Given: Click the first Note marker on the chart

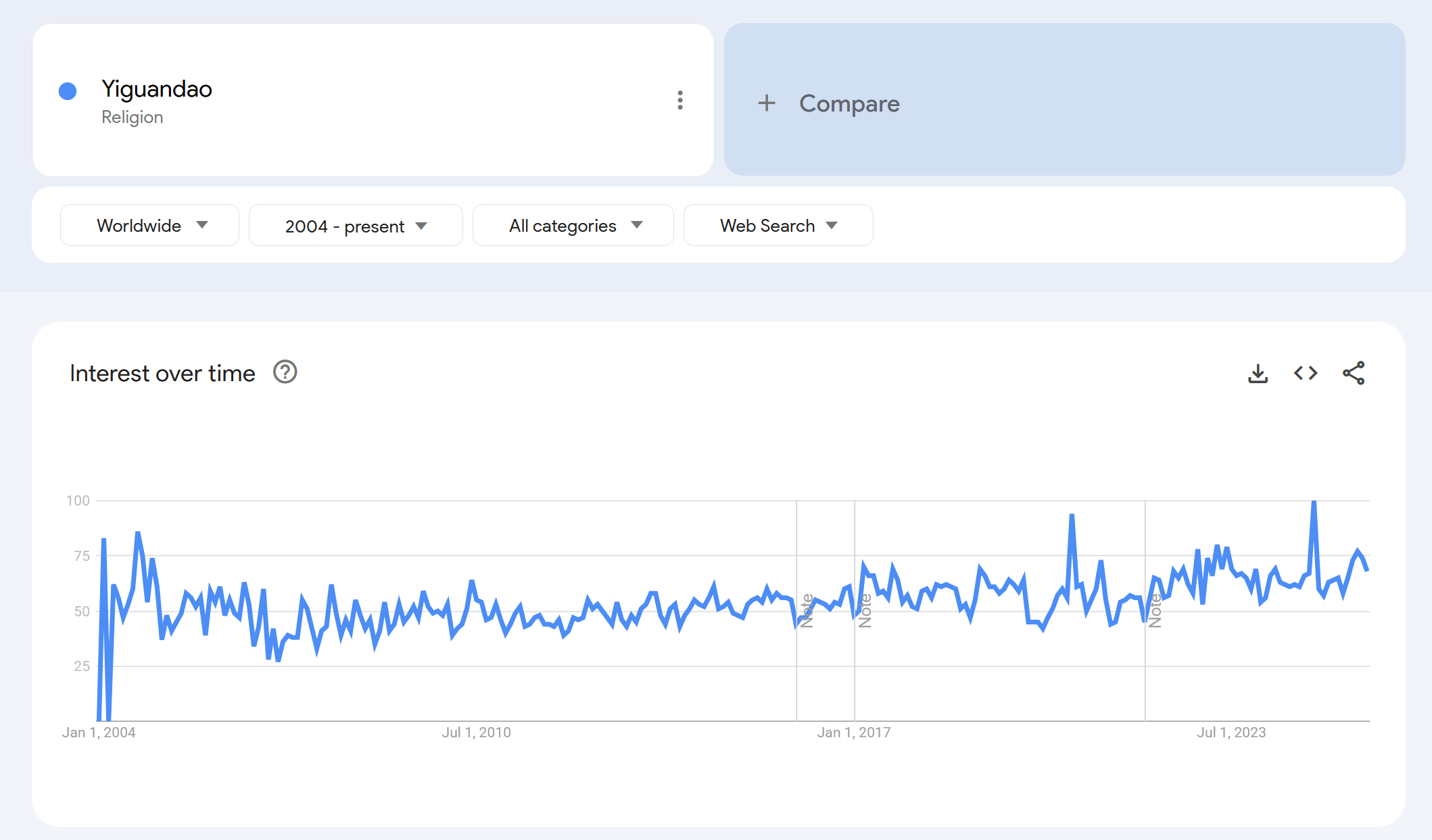Looking at the screenshot, I should coord(807,611).
